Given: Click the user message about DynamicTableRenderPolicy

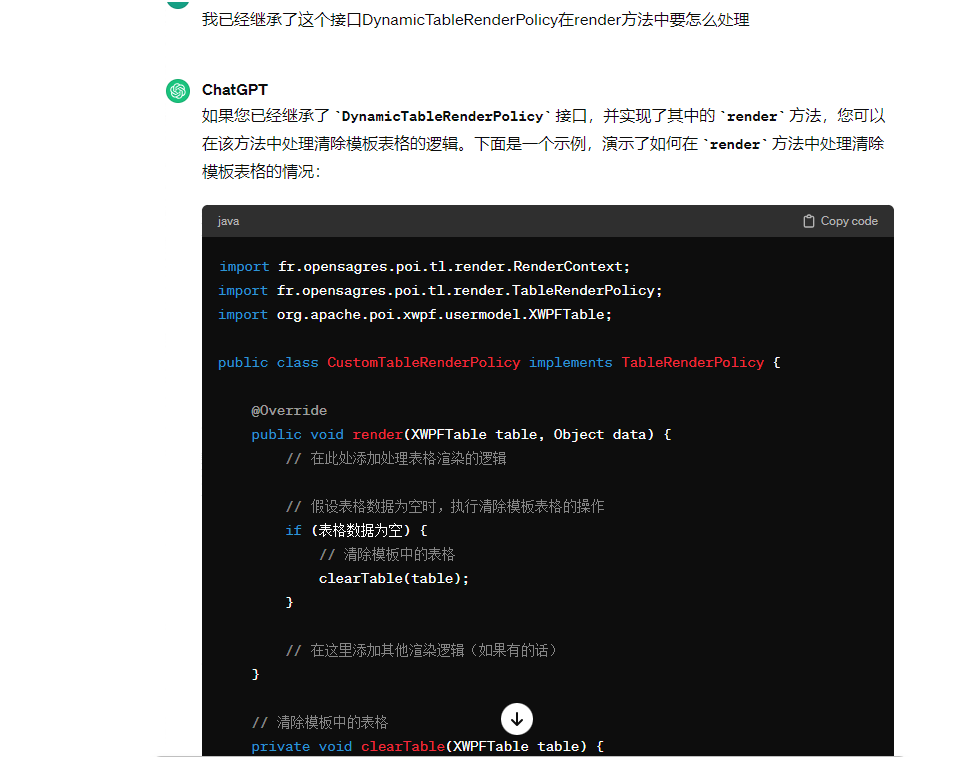Looking at the screenshot, I should pyautogui.click(x=475, y=20).
